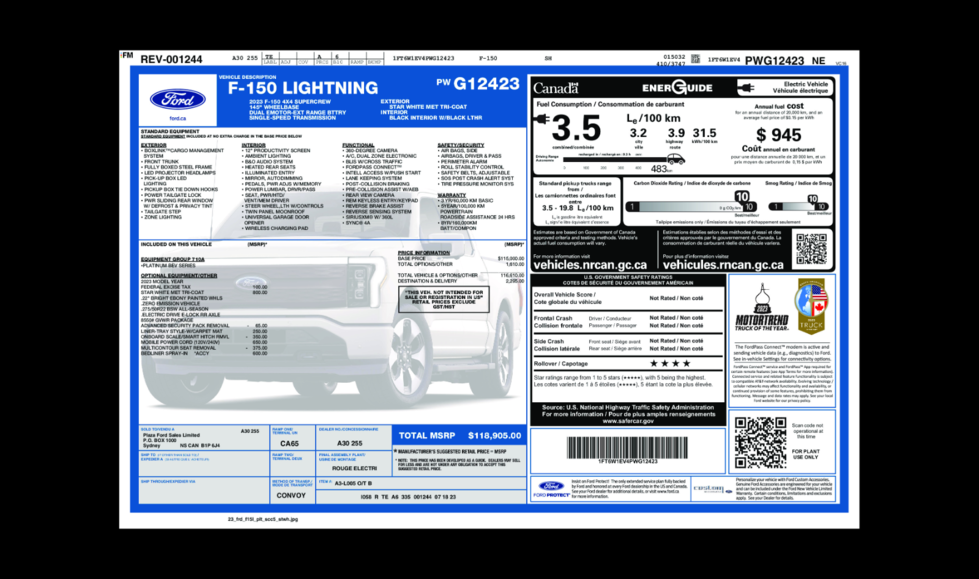Click the Smog Rating scale

[x=799, y=204]
